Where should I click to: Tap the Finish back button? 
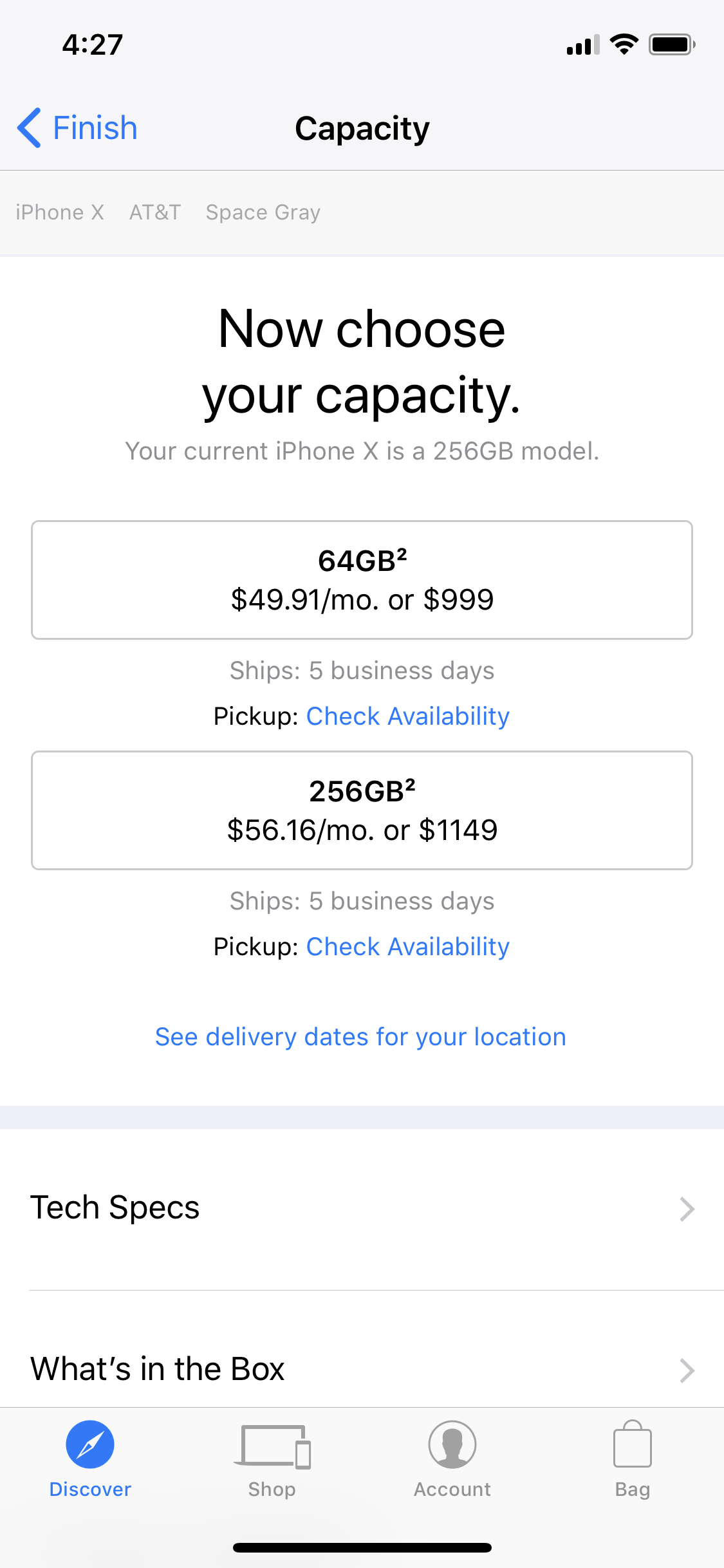(x=77, y=127)
